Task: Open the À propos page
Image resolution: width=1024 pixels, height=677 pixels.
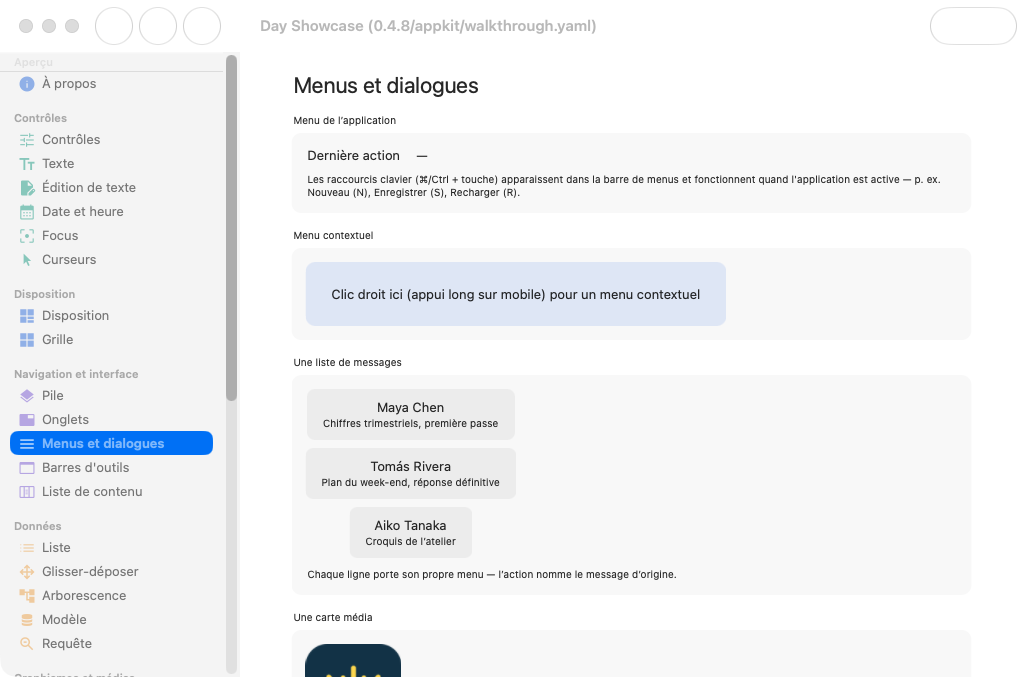Action: 112,84
